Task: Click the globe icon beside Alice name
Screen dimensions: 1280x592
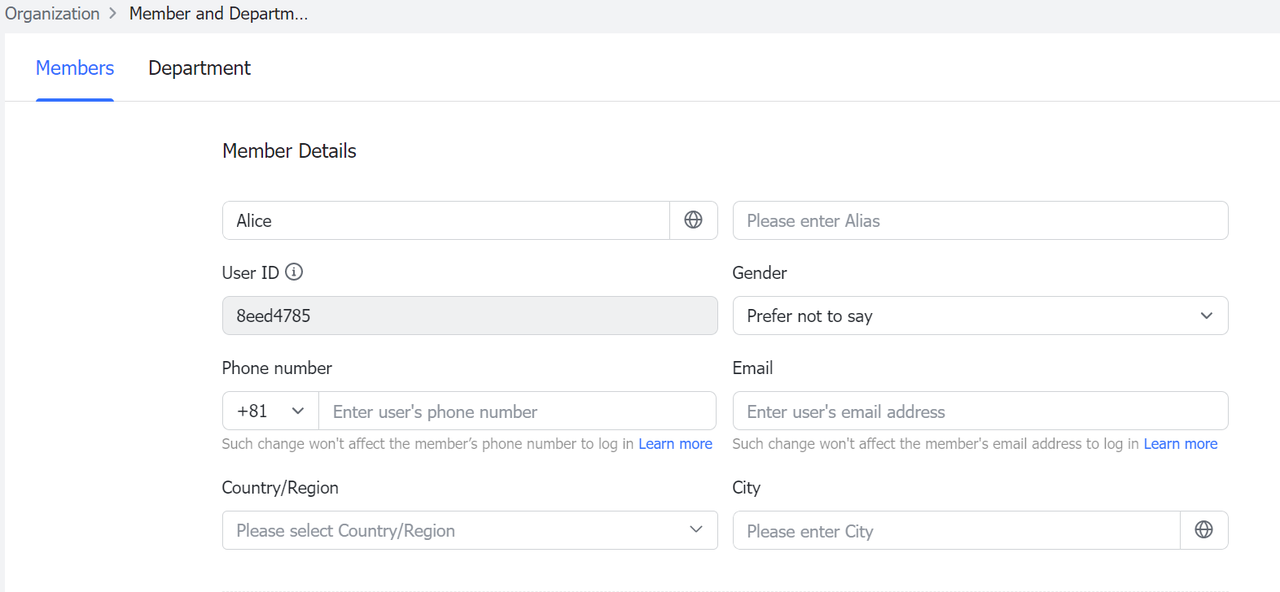Action: point(693,220)
